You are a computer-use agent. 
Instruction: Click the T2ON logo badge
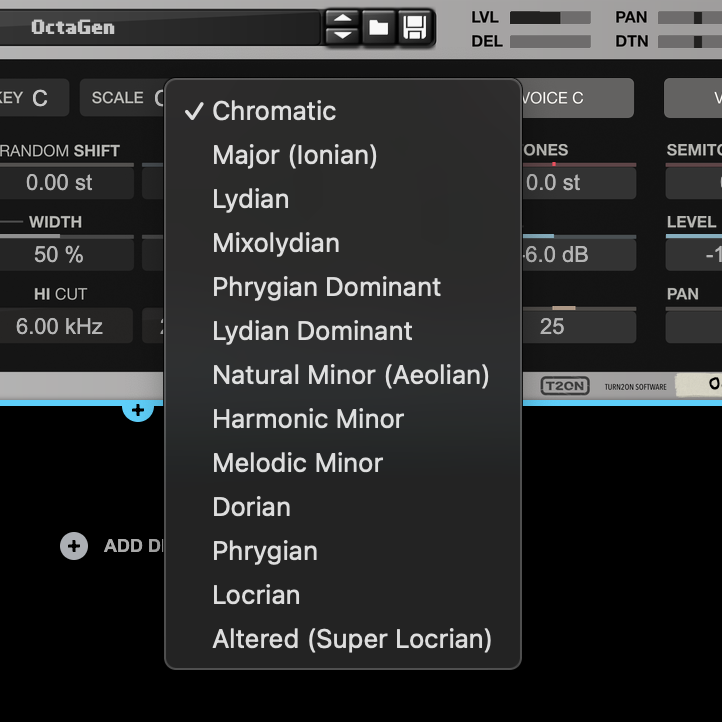pos(565,386)
